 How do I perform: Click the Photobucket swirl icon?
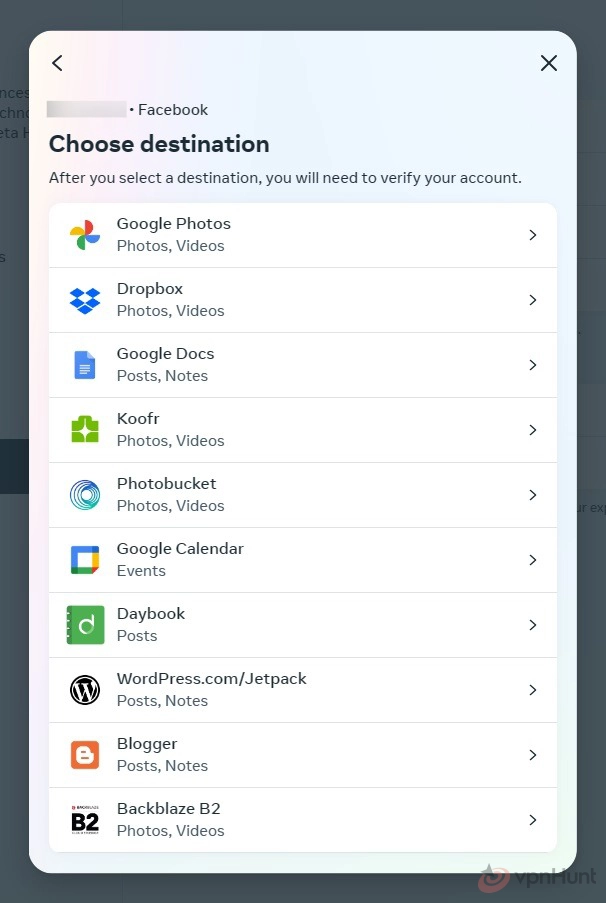(85, 495)
